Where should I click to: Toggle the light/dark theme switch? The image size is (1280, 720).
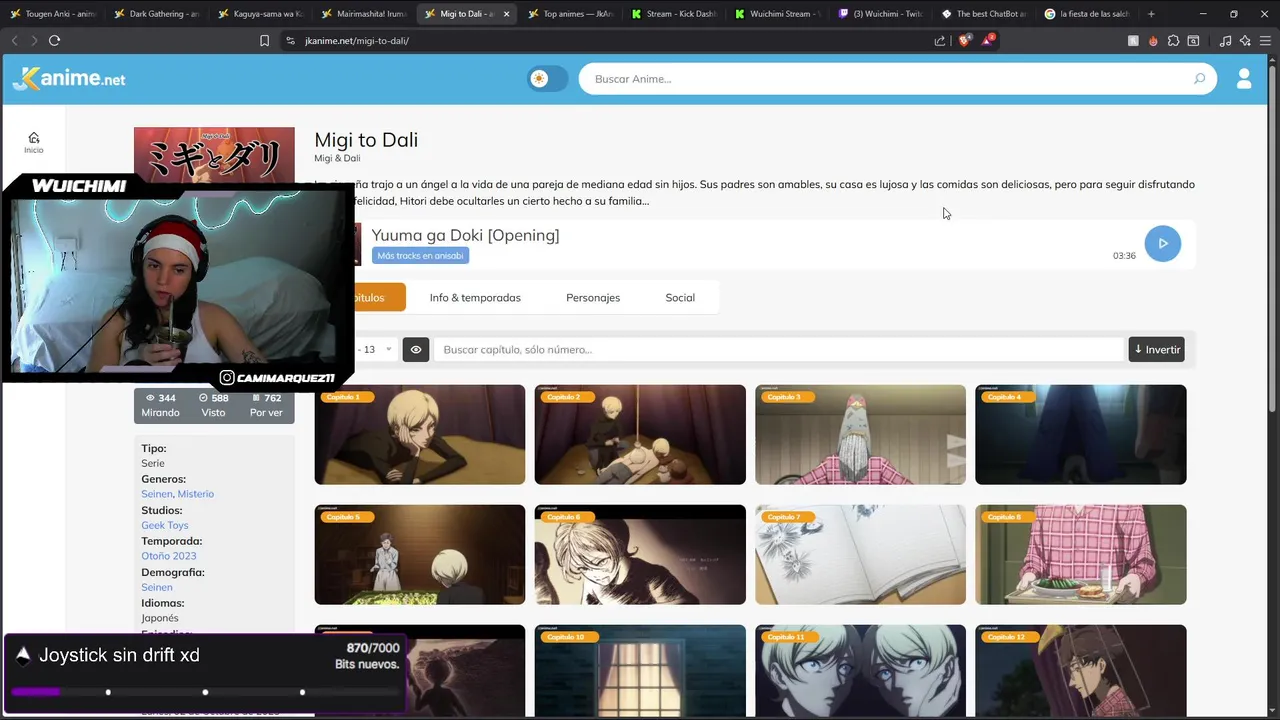point(548,79)
